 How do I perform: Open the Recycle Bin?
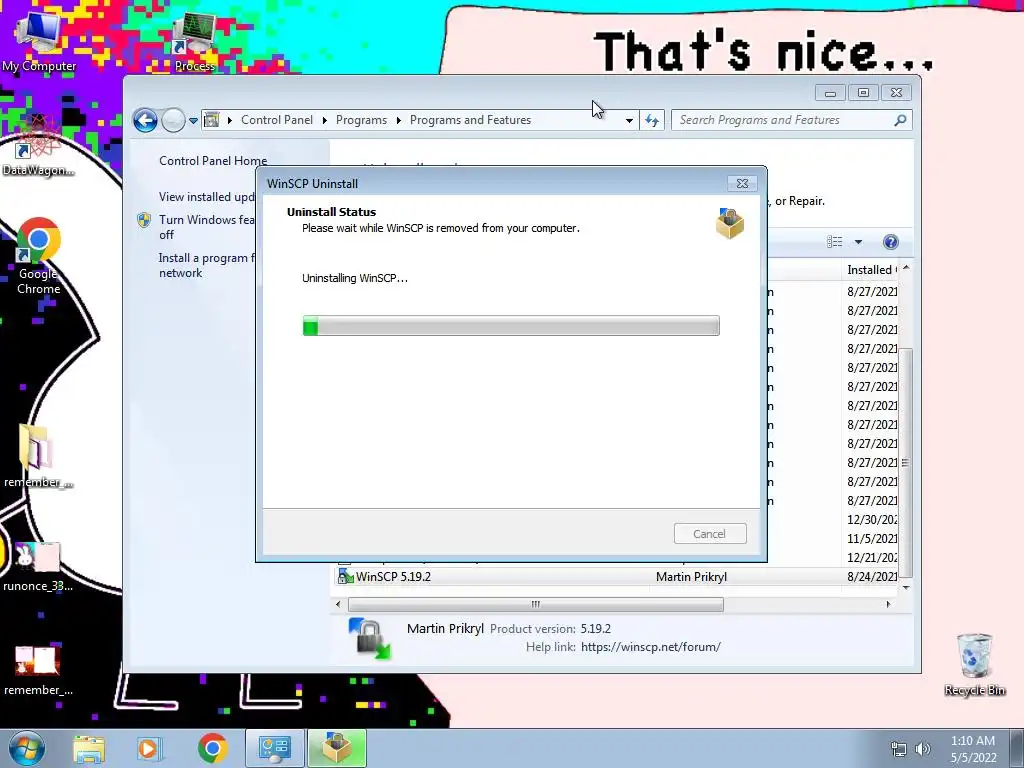[974, 665]
